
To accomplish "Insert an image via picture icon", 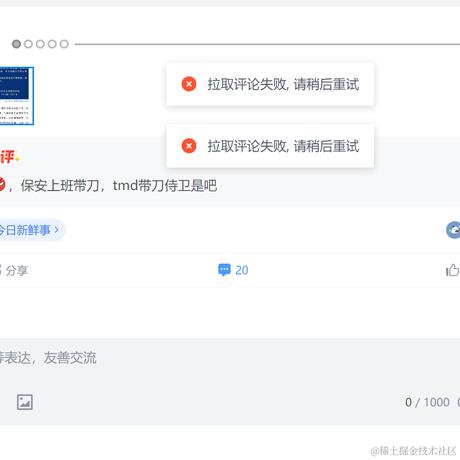I will pos(25,402).
